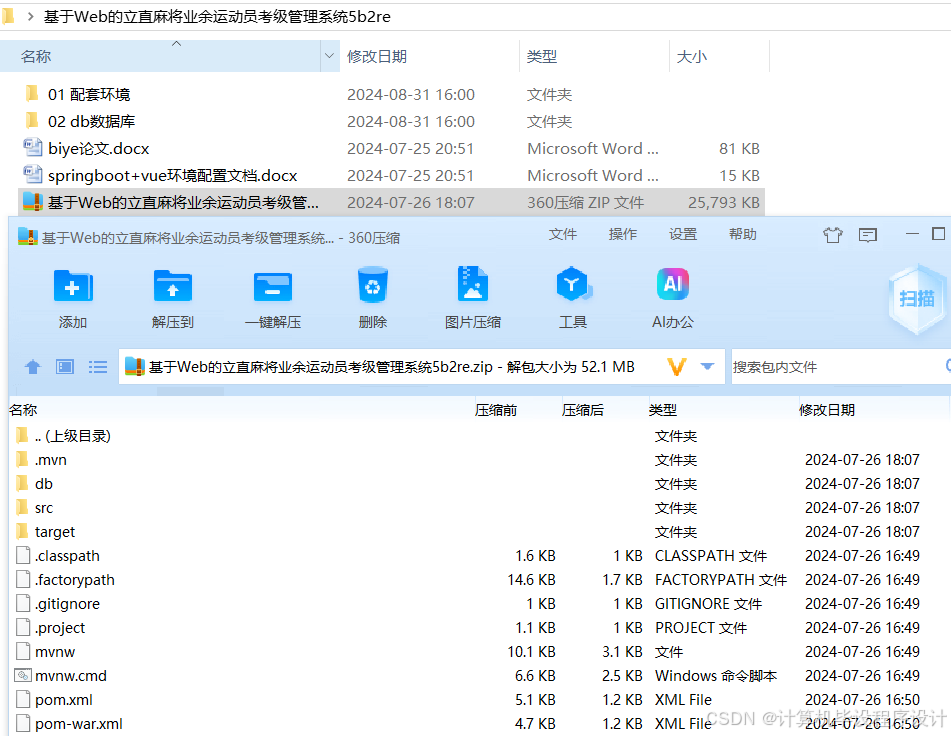The height and width of the screenshot is (736, 951).
Task: Open the 设置 menu
Action: (683, 234)
